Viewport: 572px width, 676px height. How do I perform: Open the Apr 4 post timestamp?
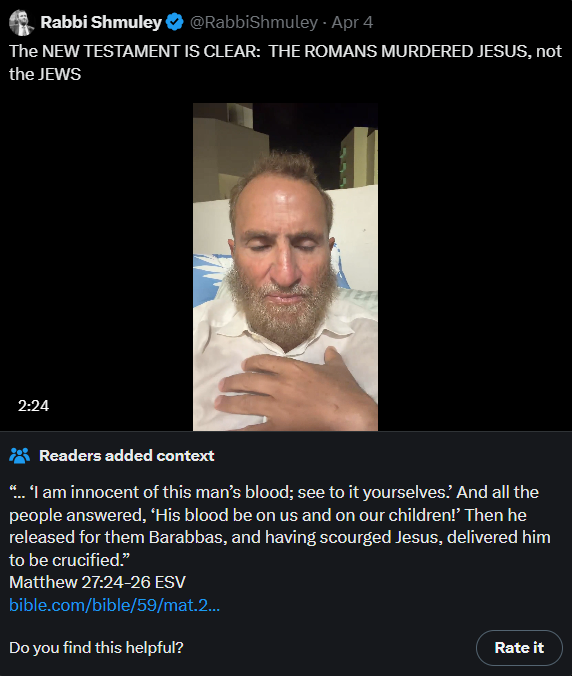(x=352, y=22)
